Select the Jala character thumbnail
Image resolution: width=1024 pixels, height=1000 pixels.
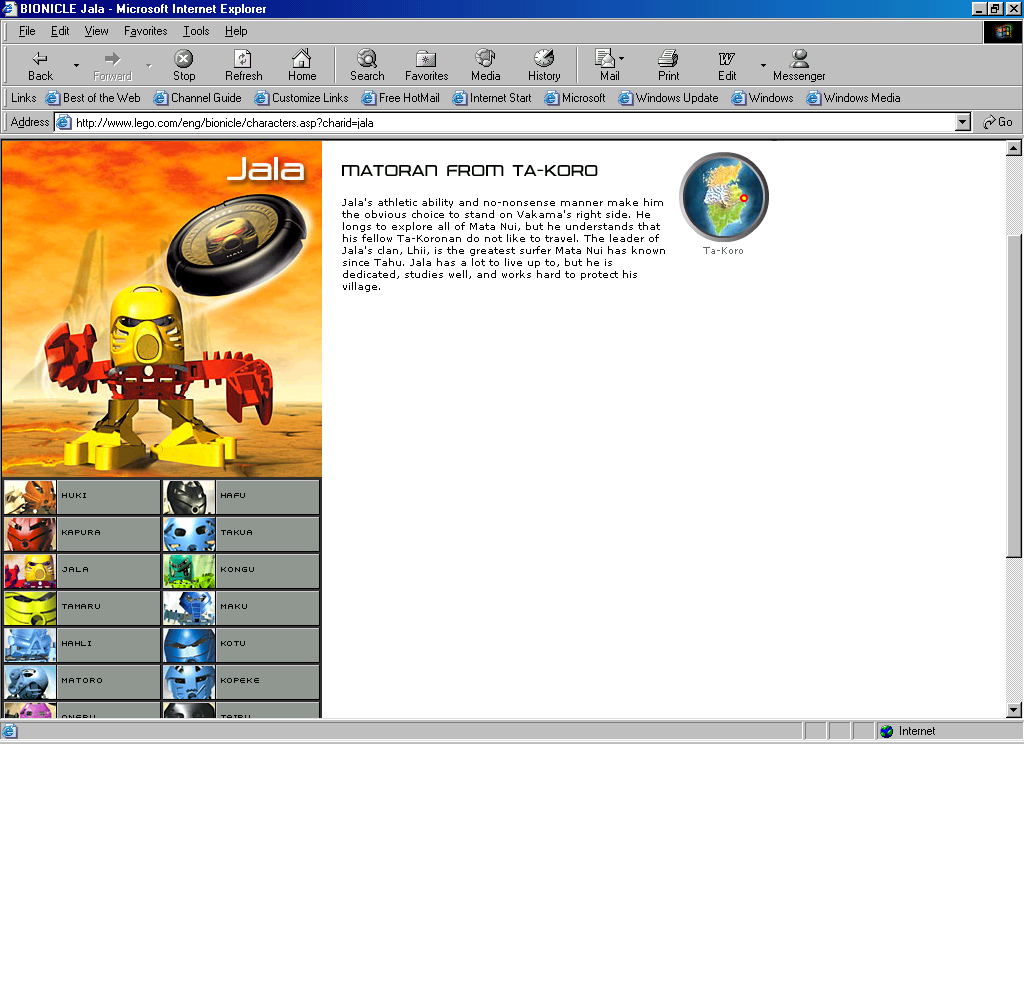30,571
